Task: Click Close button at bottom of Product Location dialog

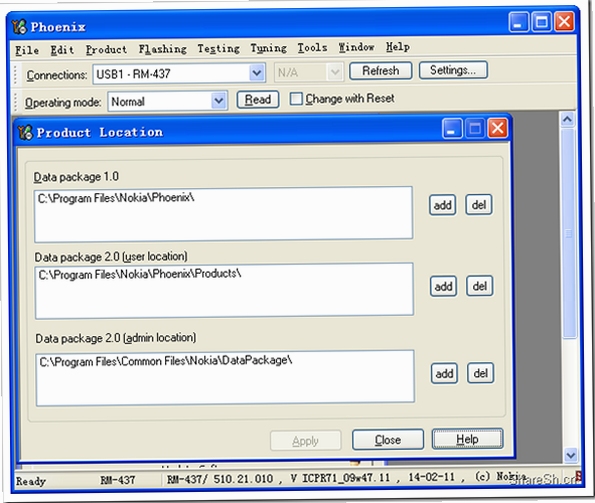Action: click(388, 440)
